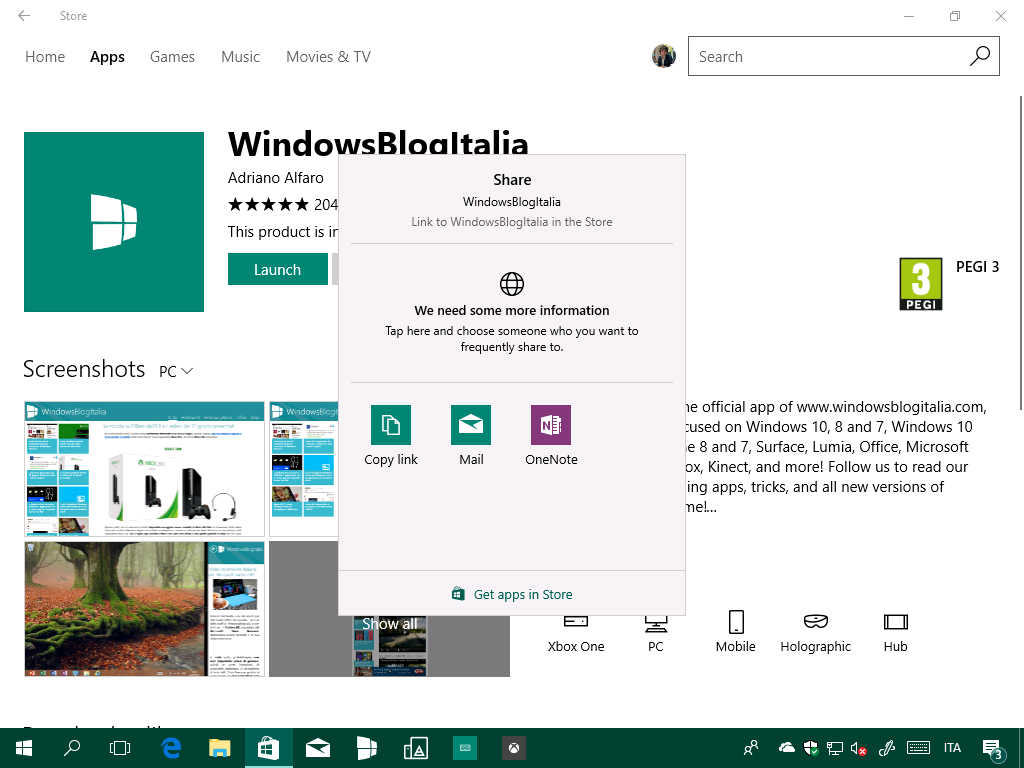Click the page vertical scrollbar
The image size is (1024, 768).
click(x=1020, y=253)
